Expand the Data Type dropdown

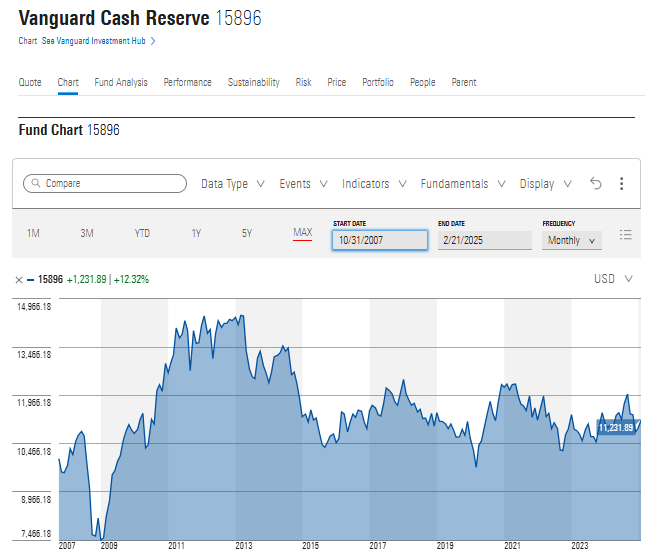tap(233, 183)
